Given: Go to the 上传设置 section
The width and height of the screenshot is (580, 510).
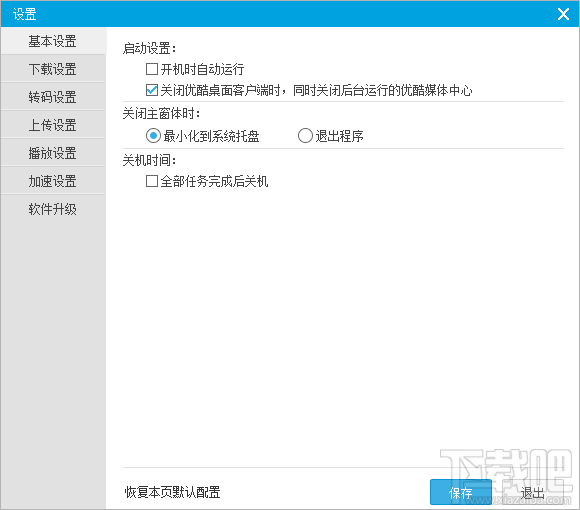Looking at the screenshot, I should coord(53,125).
